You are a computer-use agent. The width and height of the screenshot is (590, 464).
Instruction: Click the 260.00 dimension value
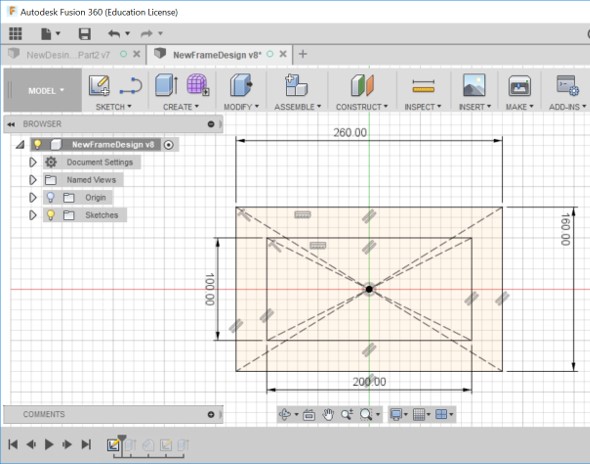point(350,132)
